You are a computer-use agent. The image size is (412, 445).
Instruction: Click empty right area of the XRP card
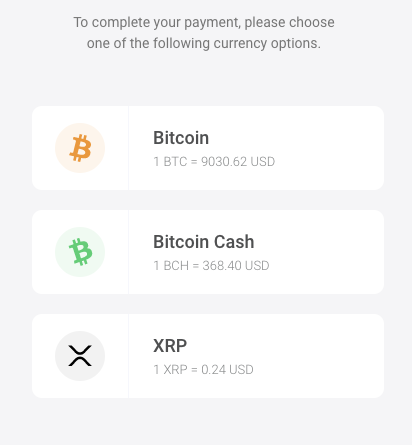point(330,356)
